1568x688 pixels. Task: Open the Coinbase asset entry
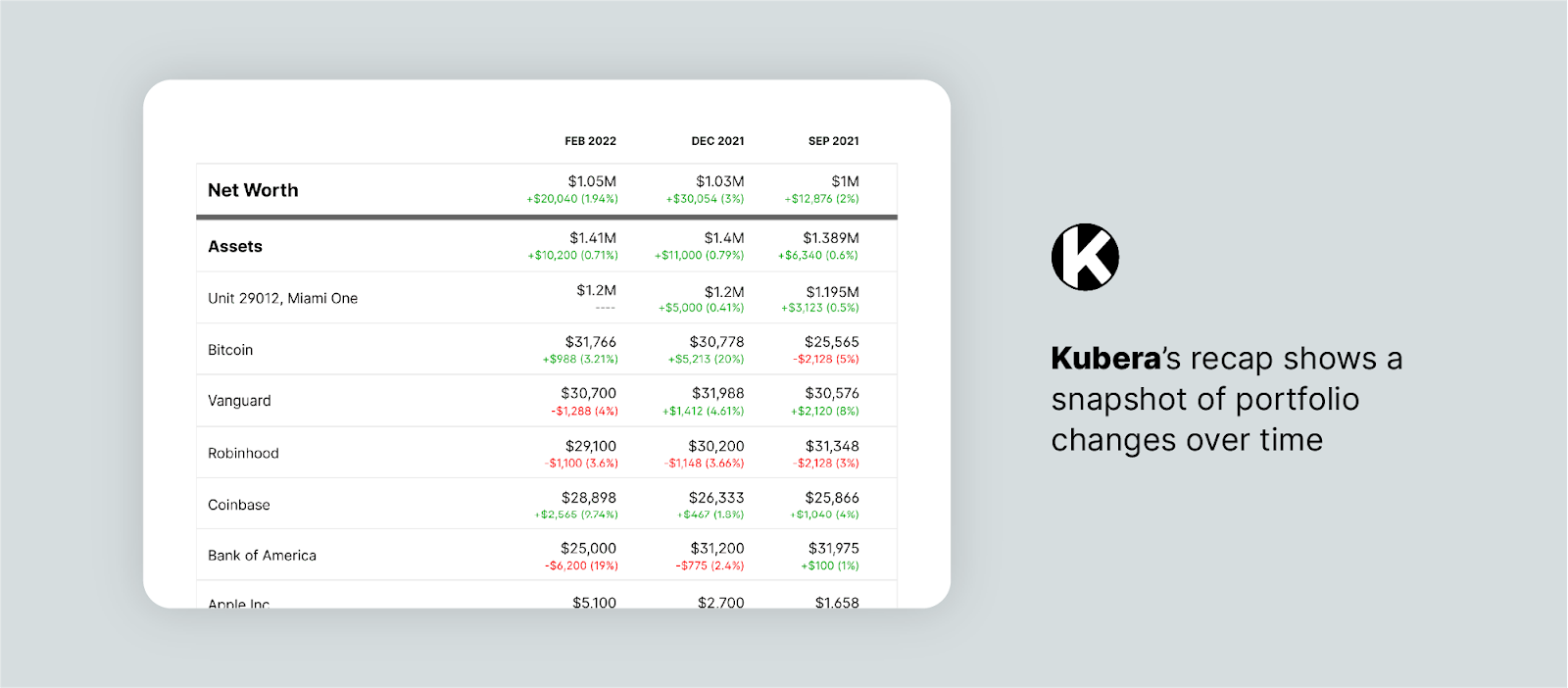pos(238,505)
